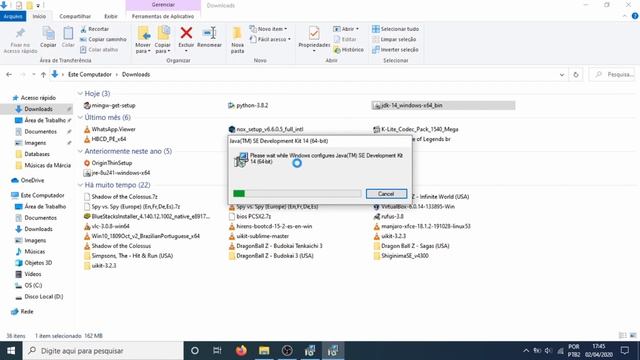Click the Cortana circle on the taskbar
The height and width of the screenshot is (360, 640).
pyautogui.click(x=195, y=351)
